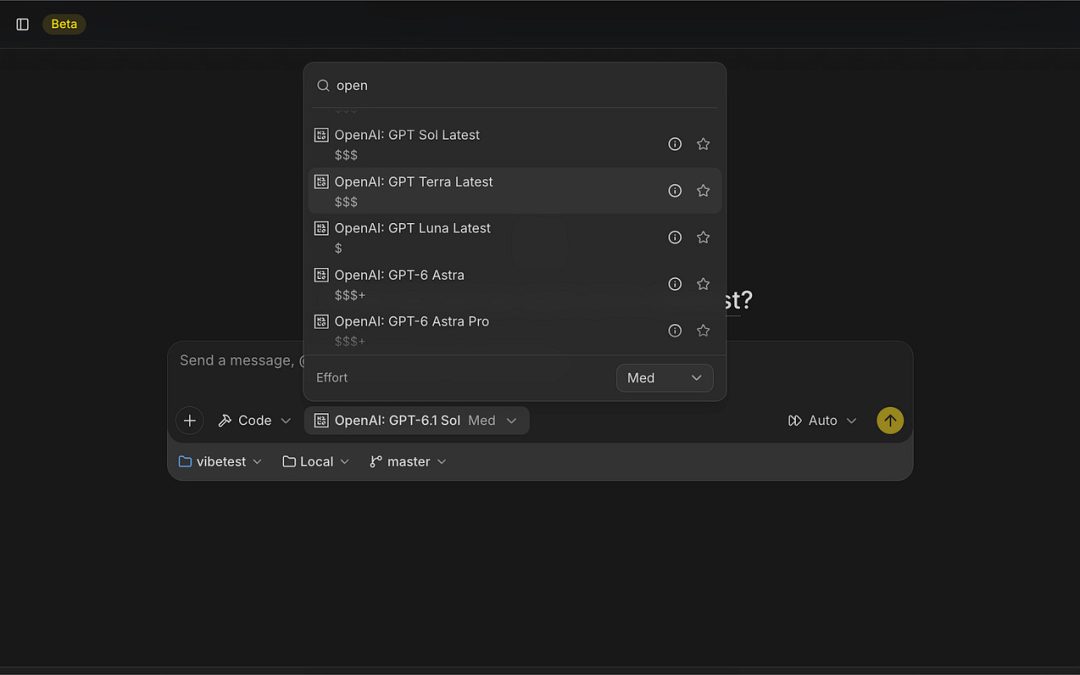Image resolution: width=1080 pixels, height=675 pixels.
Task: Open the Effort Med dropdown
Action: coord(665,378)
